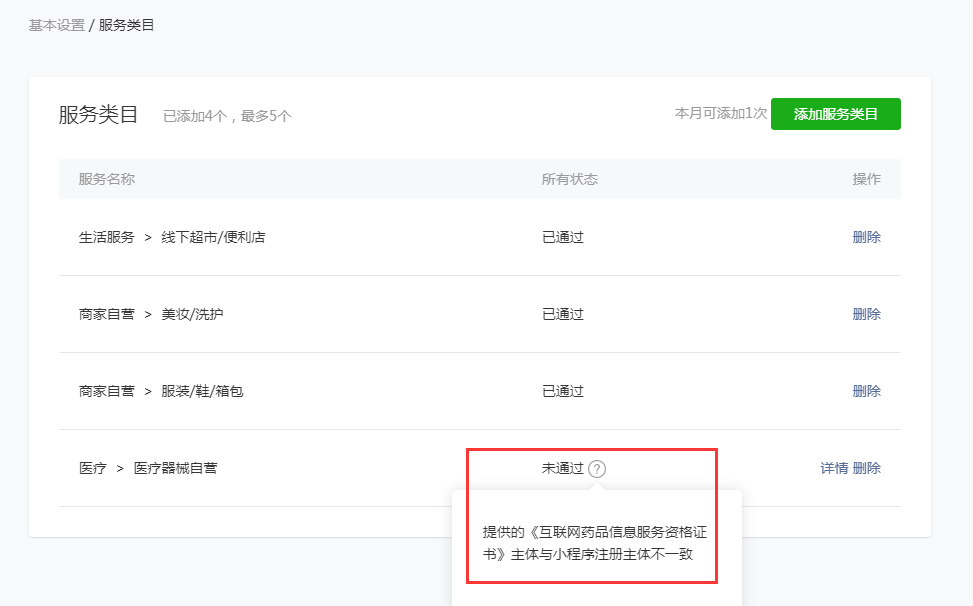This screenshot has height=606, width=973.
Task: Click 商家自营 in the 服装/鞋/箱包 row
Action: [x=107, y=391]
